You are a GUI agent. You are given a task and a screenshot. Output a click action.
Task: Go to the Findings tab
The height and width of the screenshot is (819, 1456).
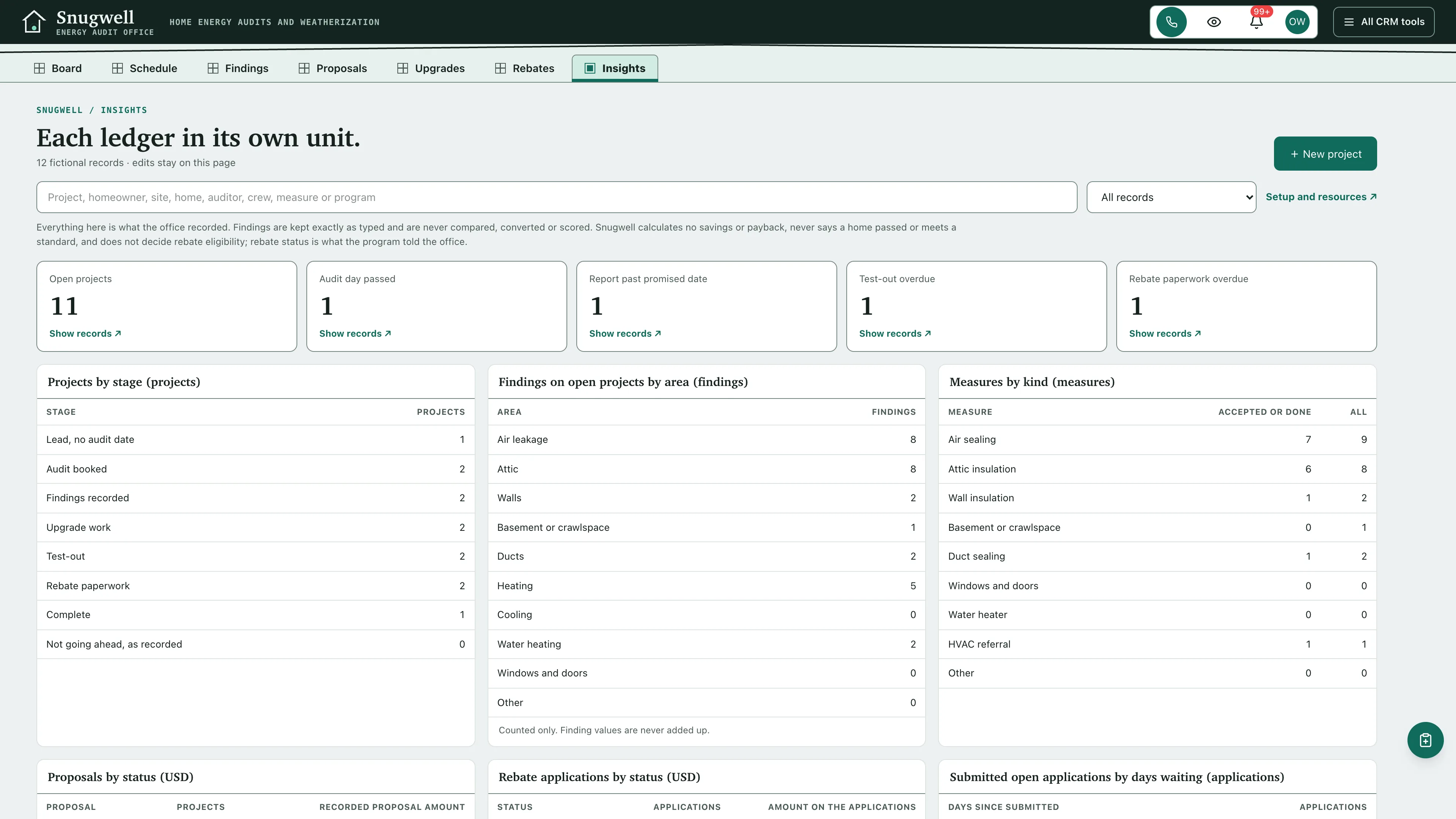238,68
